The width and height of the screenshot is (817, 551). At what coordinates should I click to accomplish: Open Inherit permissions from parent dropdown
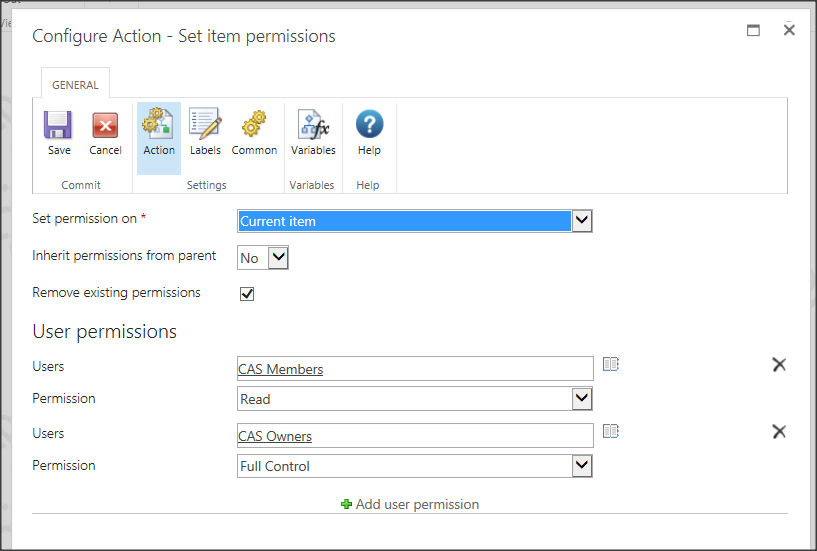click(x=278, y=258)
